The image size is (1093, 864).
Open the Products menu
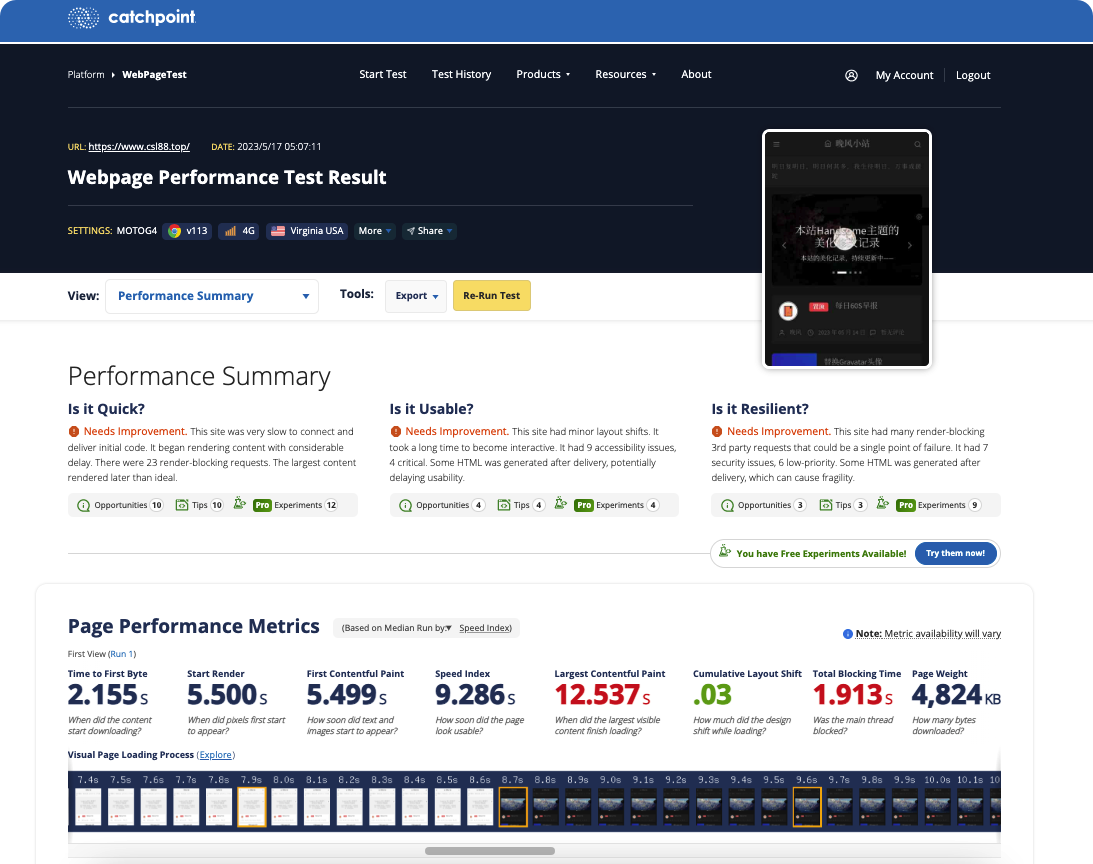coord(543,74)
